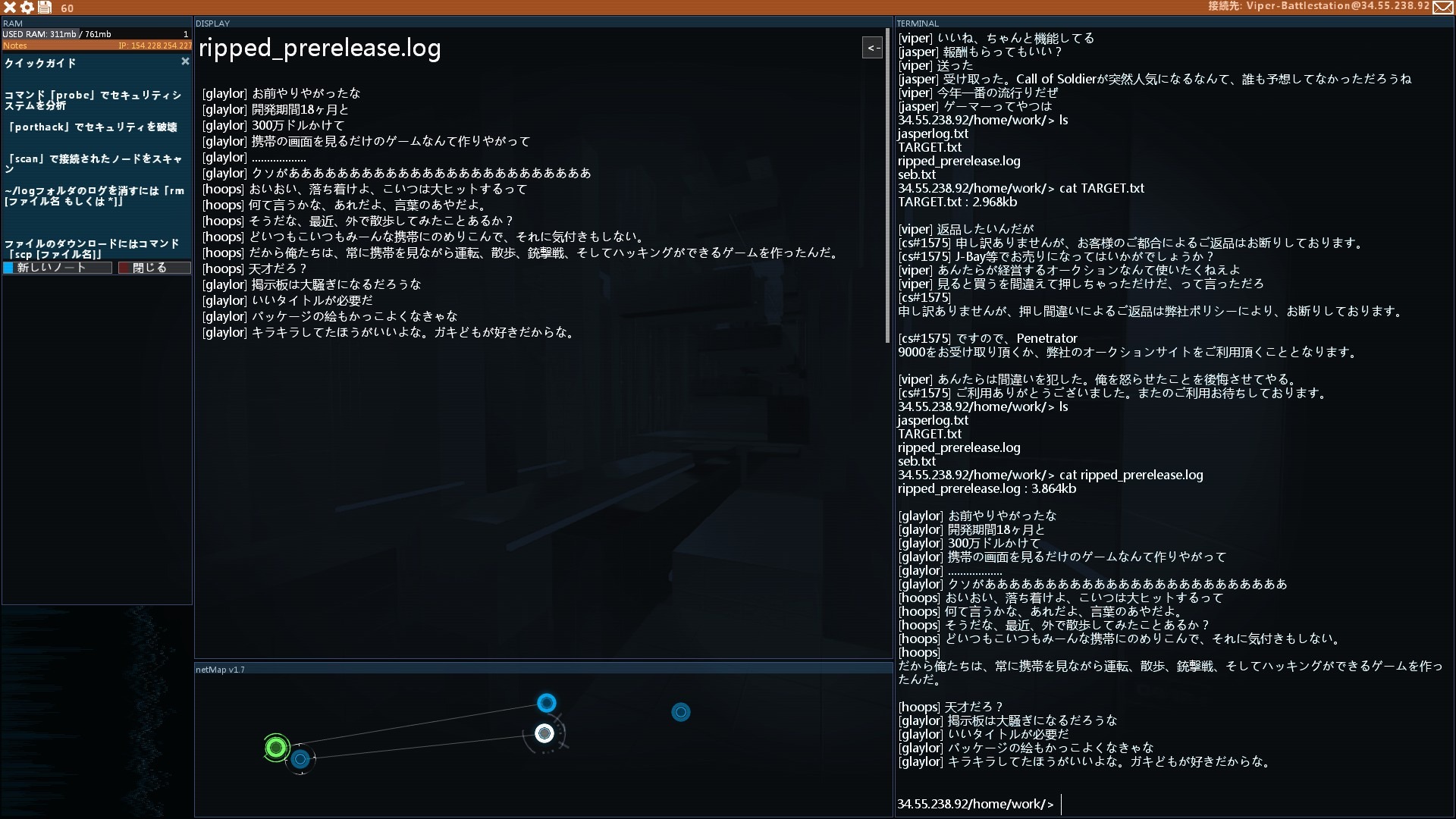The image size is (1456, 819).
Task: Select the green home node in netMap
Action: [278, 746]
